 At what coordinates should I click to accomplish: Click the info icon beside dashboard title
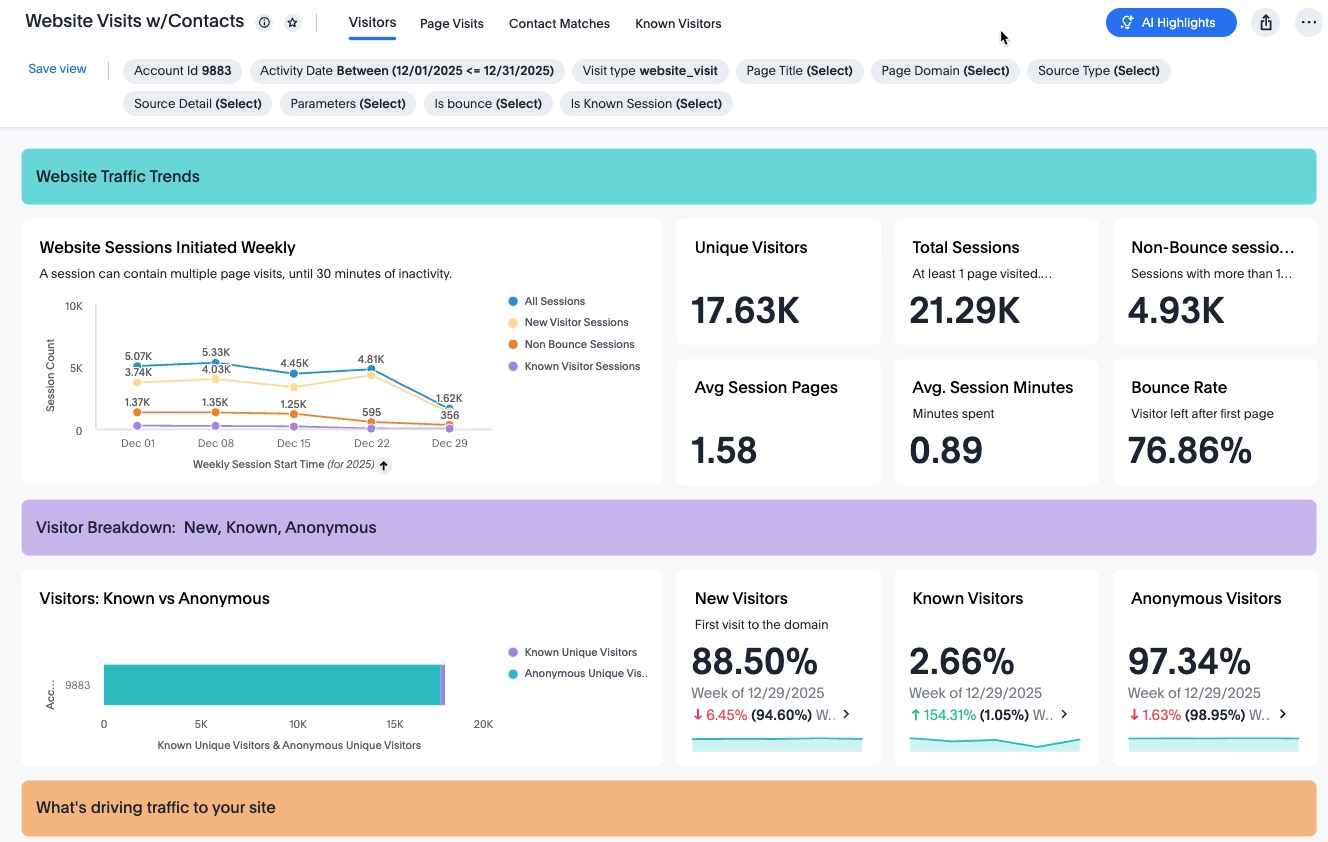tap(264, 22)
